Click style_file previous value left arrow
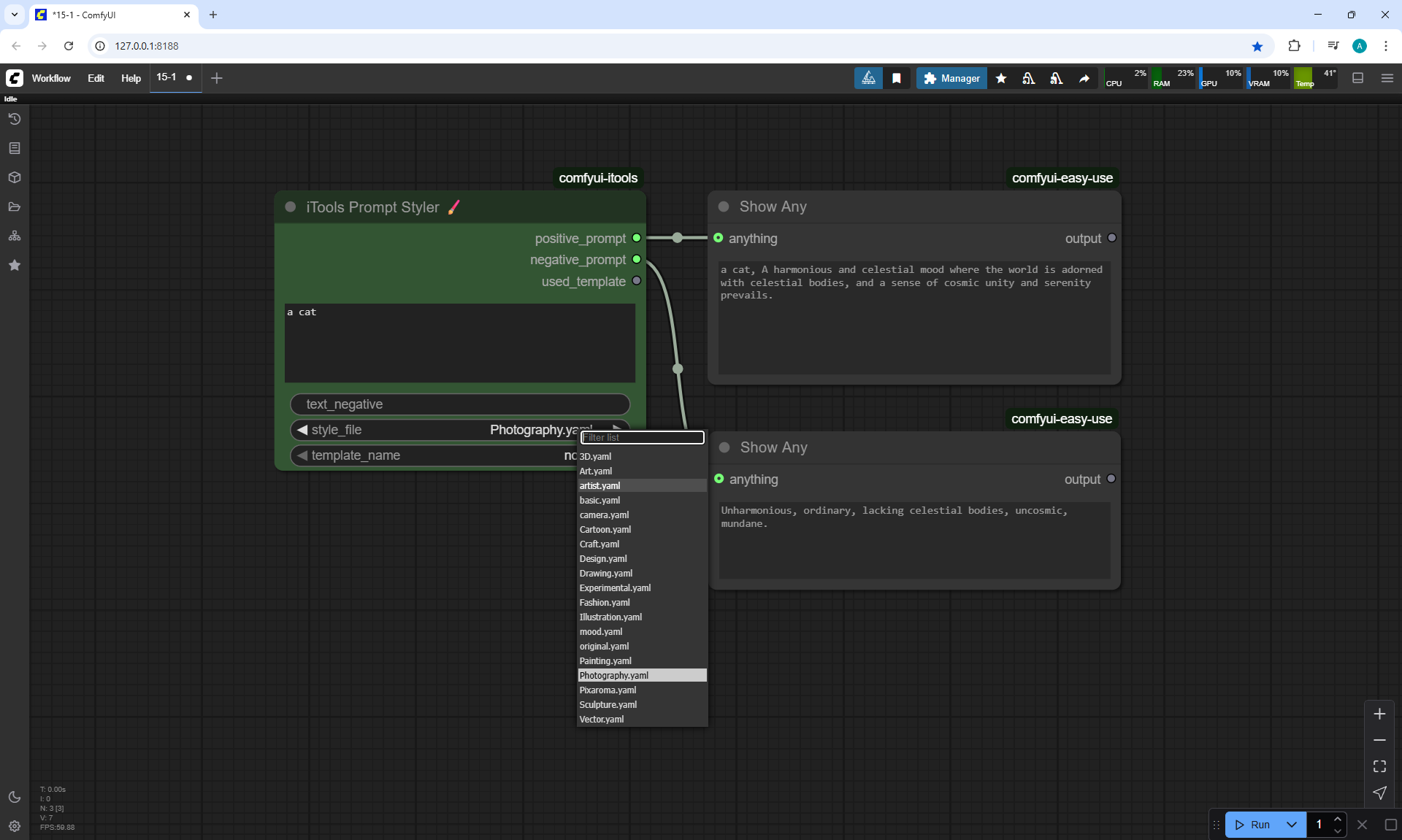 pyautogui.click(x=302, y=430)
